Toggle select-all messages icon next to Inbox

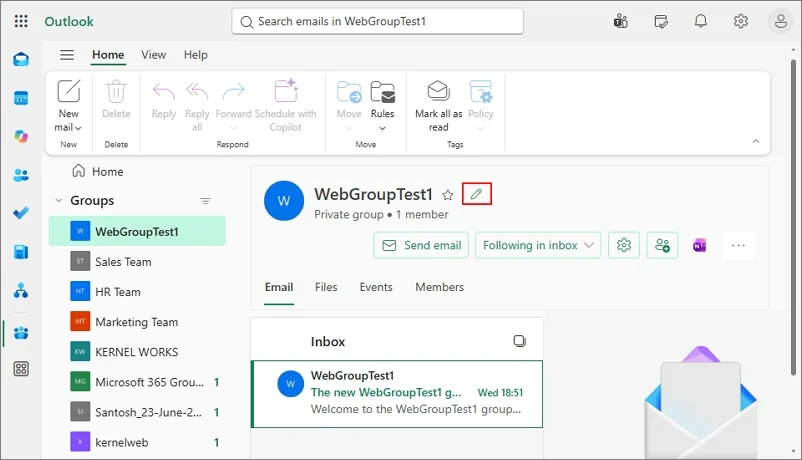pyautogui.click(x=519, y=341)
